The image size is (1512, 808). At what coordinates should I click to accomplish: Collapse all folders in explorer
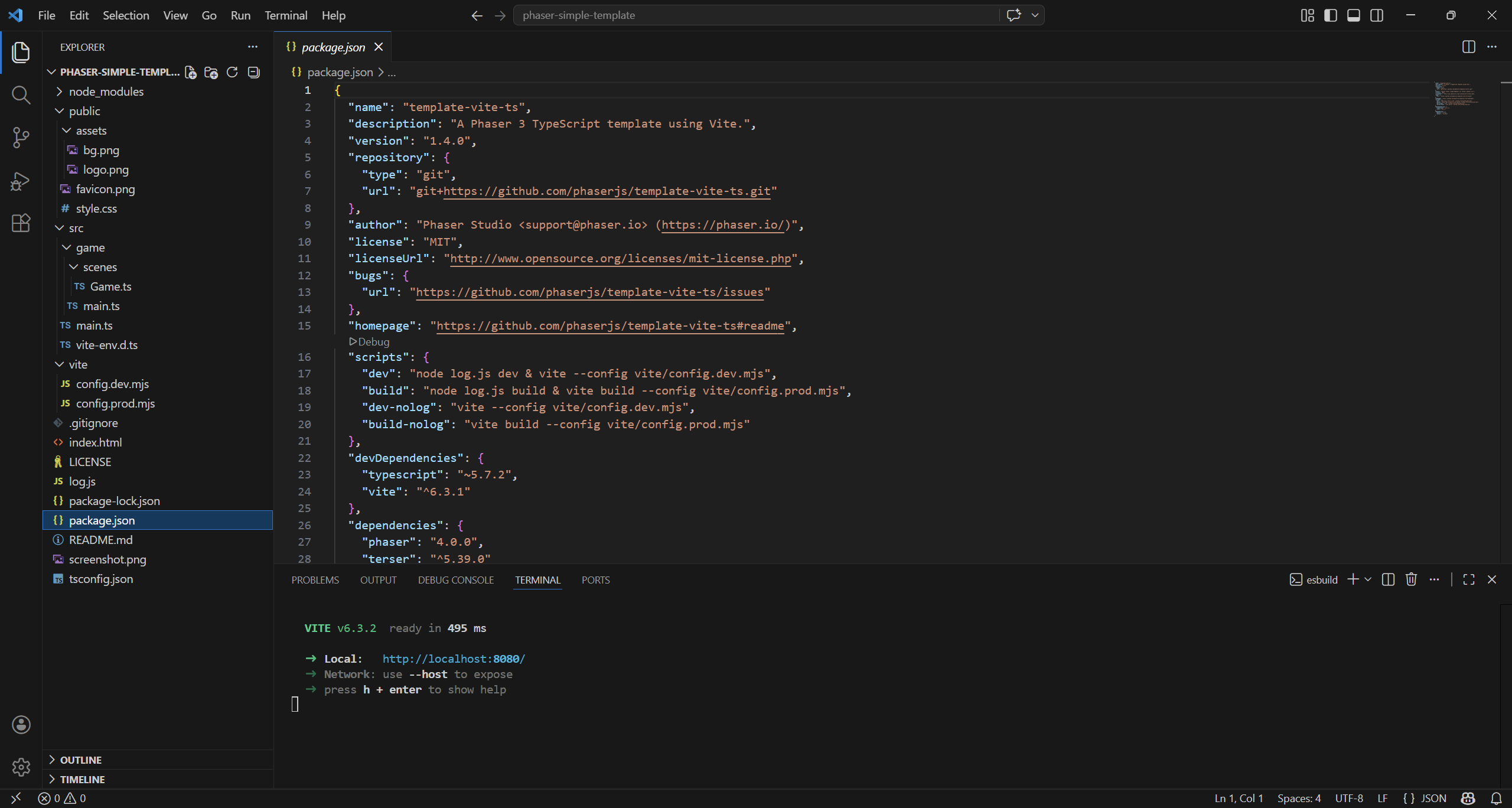[x=253, y=72]
